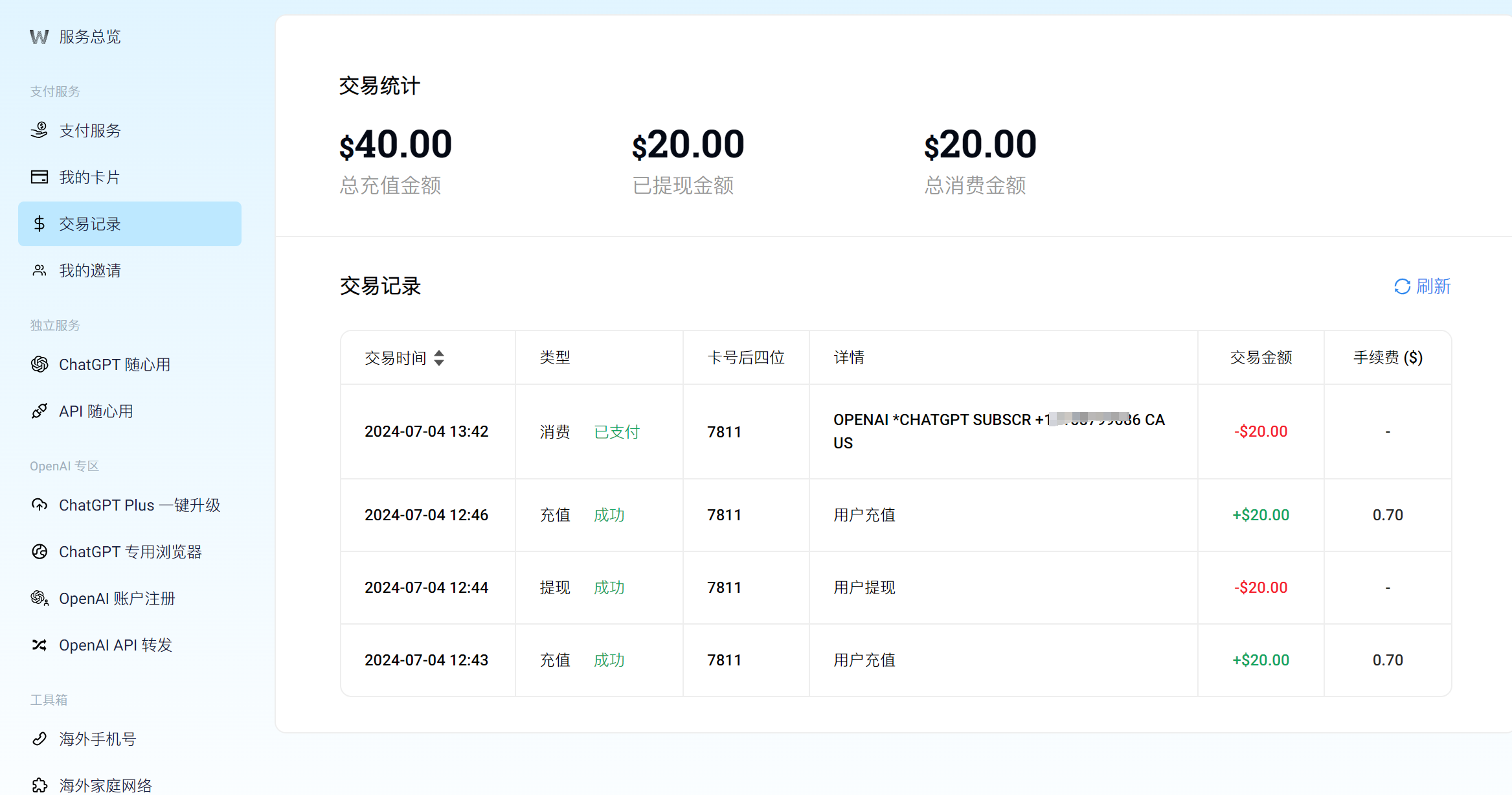Click the W logo icon beside 服务总览
Image resolution: width=1512 pixels, height=795 pixels.
tap(39, 37)
